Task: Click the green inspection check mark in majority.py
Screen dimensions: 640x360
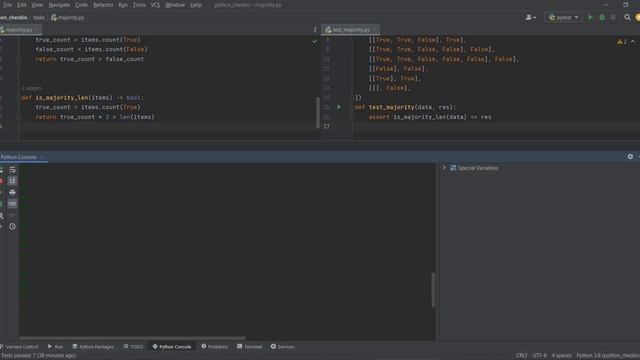Action: (315, 41)
